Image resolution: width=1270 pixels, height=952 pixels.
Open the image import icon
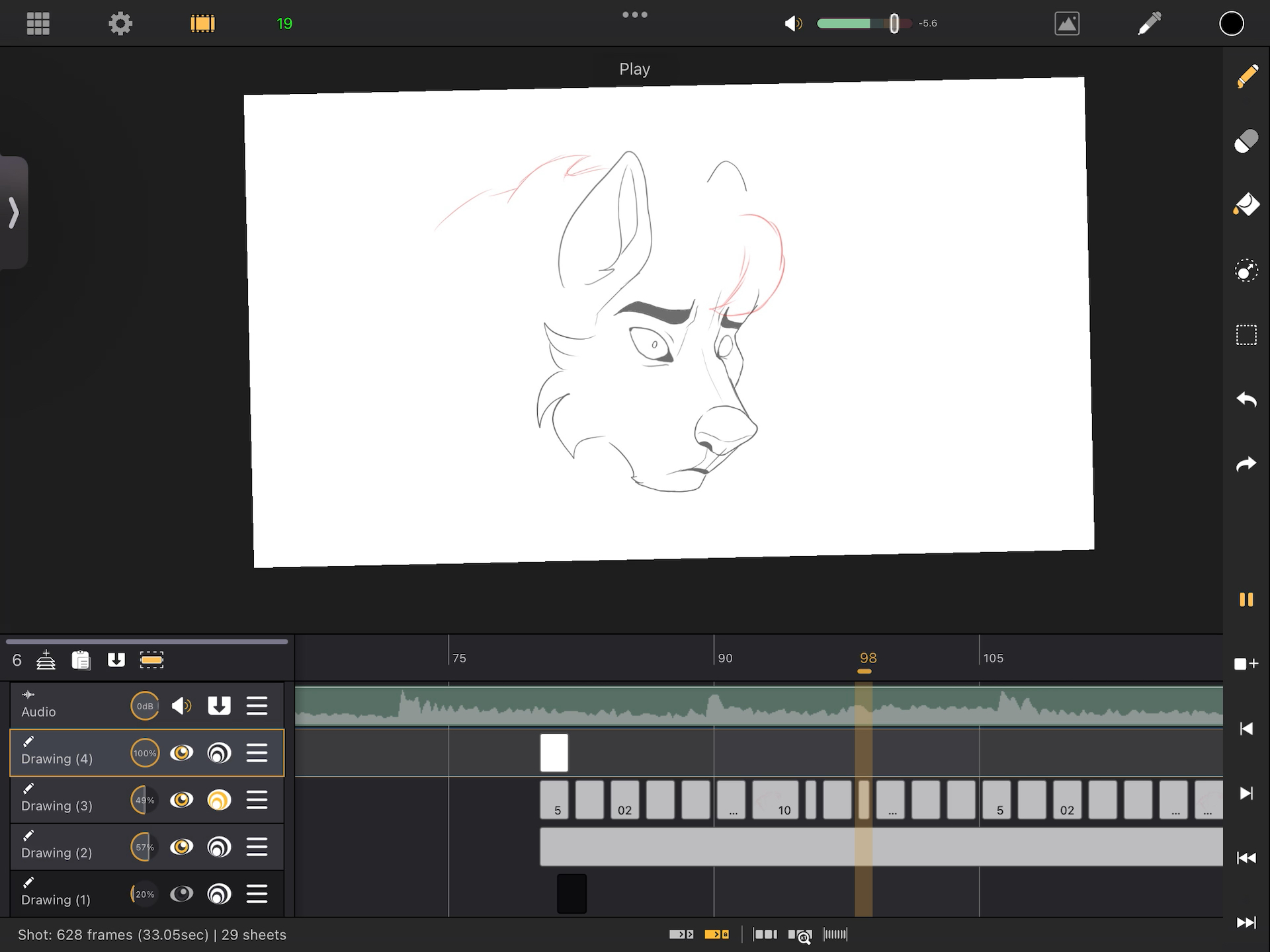(x=1067, y=24)
